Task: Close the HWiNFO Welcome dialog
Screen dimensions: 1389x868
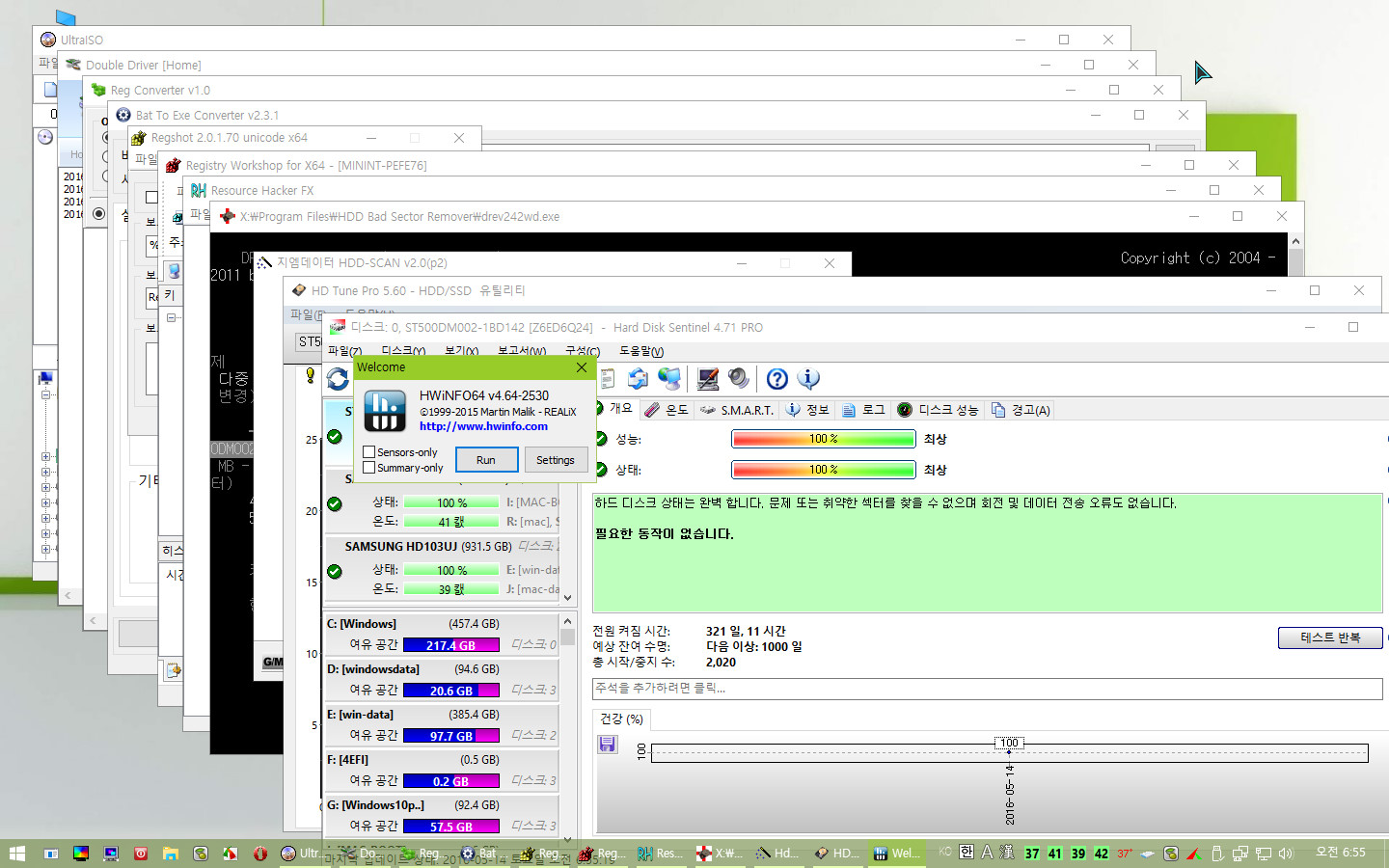Action: (582, 367)
